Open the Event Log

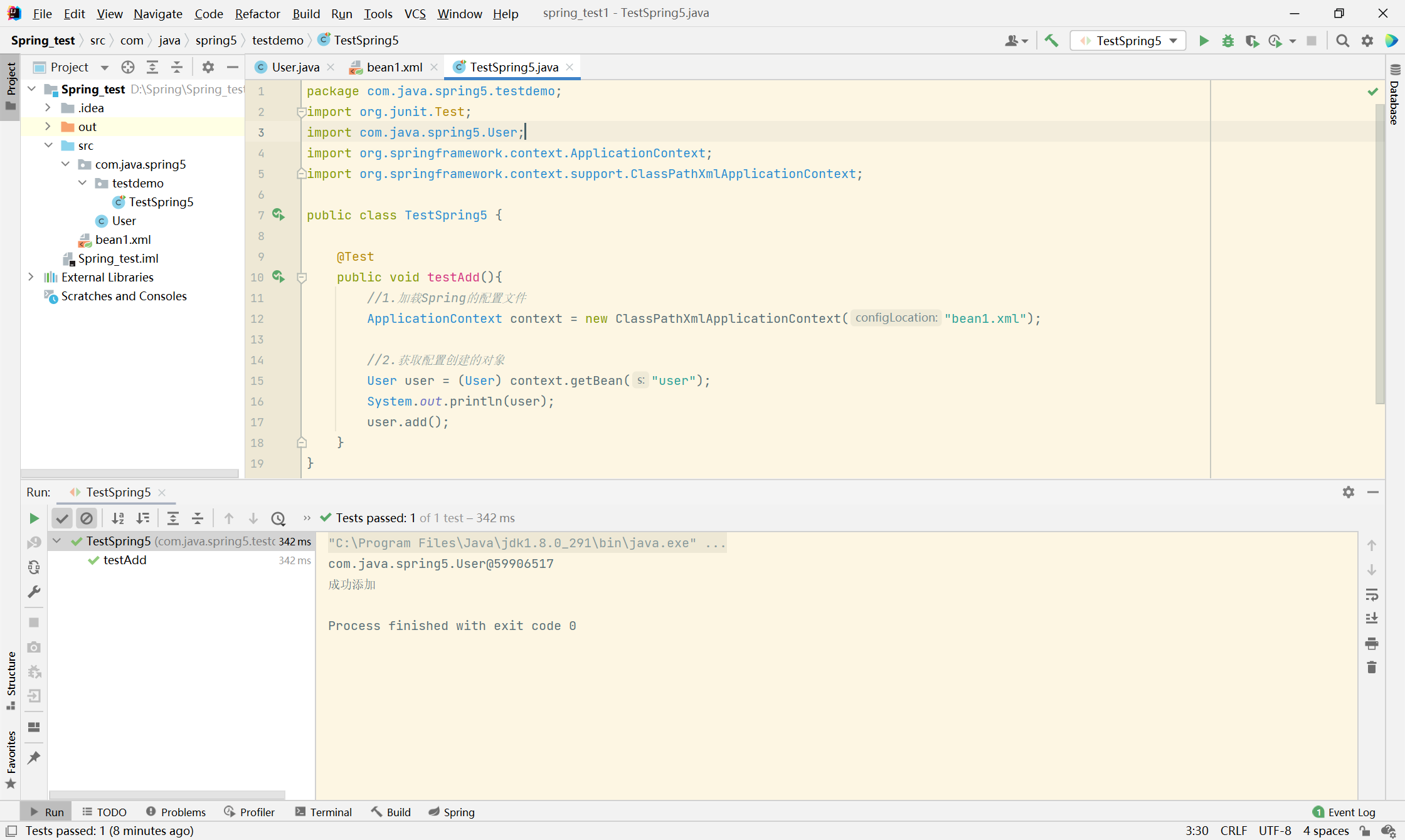[1344, 812]
